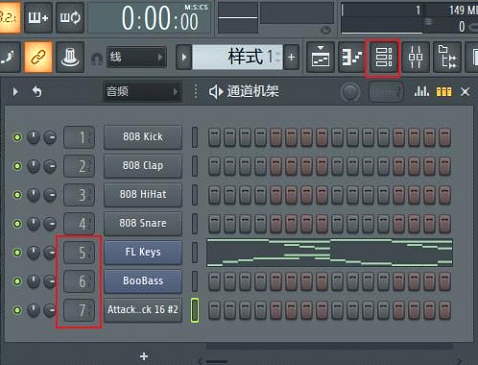The width and height of the screenshot is (478, 365).
Task: Click the channel rack undo arrow
Action: [37, 91]
